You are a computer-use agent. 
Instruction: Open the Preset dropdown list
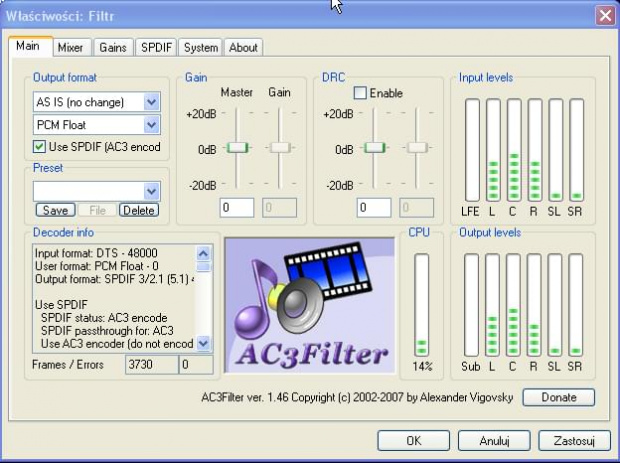pos(151,191)
